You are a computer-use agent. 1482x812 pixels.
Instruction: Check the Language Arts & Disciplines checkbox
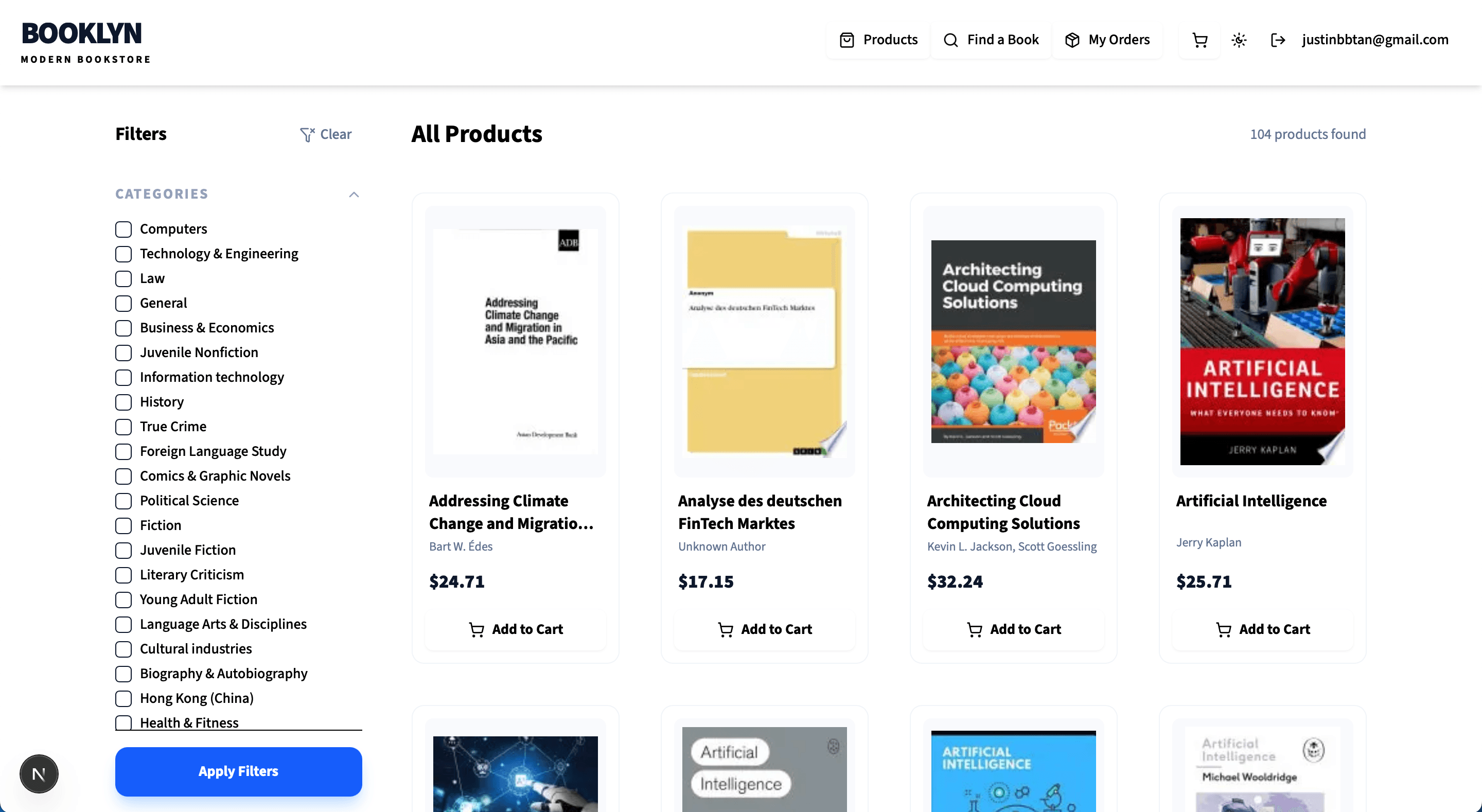(x=123, y=624)
